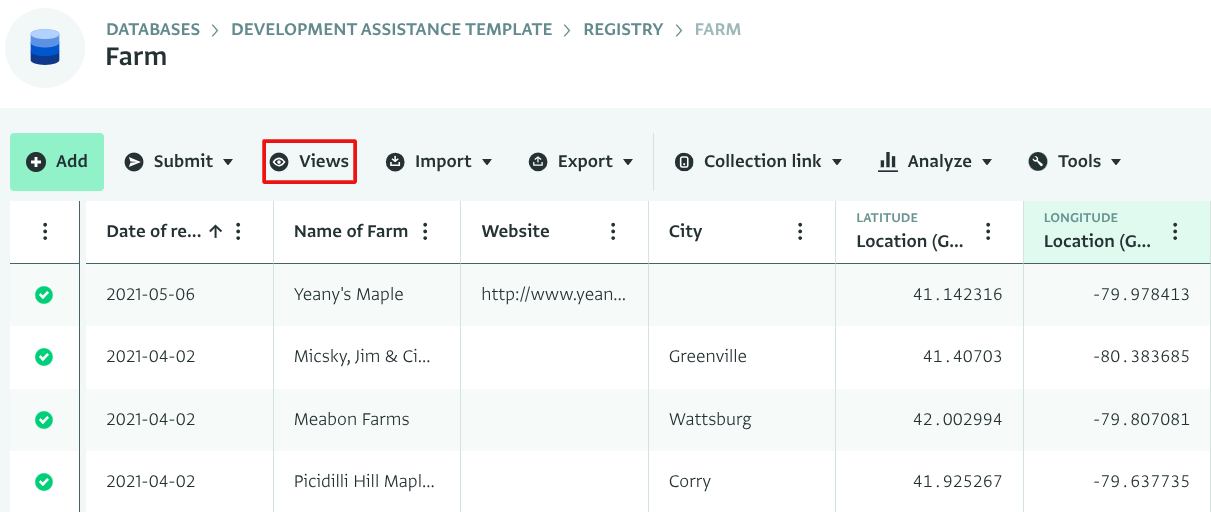Image resolution: width=1211 pixels, height=512 pixels.
Task: Open City column kebab menu
Action: click(x=800, y=232)
